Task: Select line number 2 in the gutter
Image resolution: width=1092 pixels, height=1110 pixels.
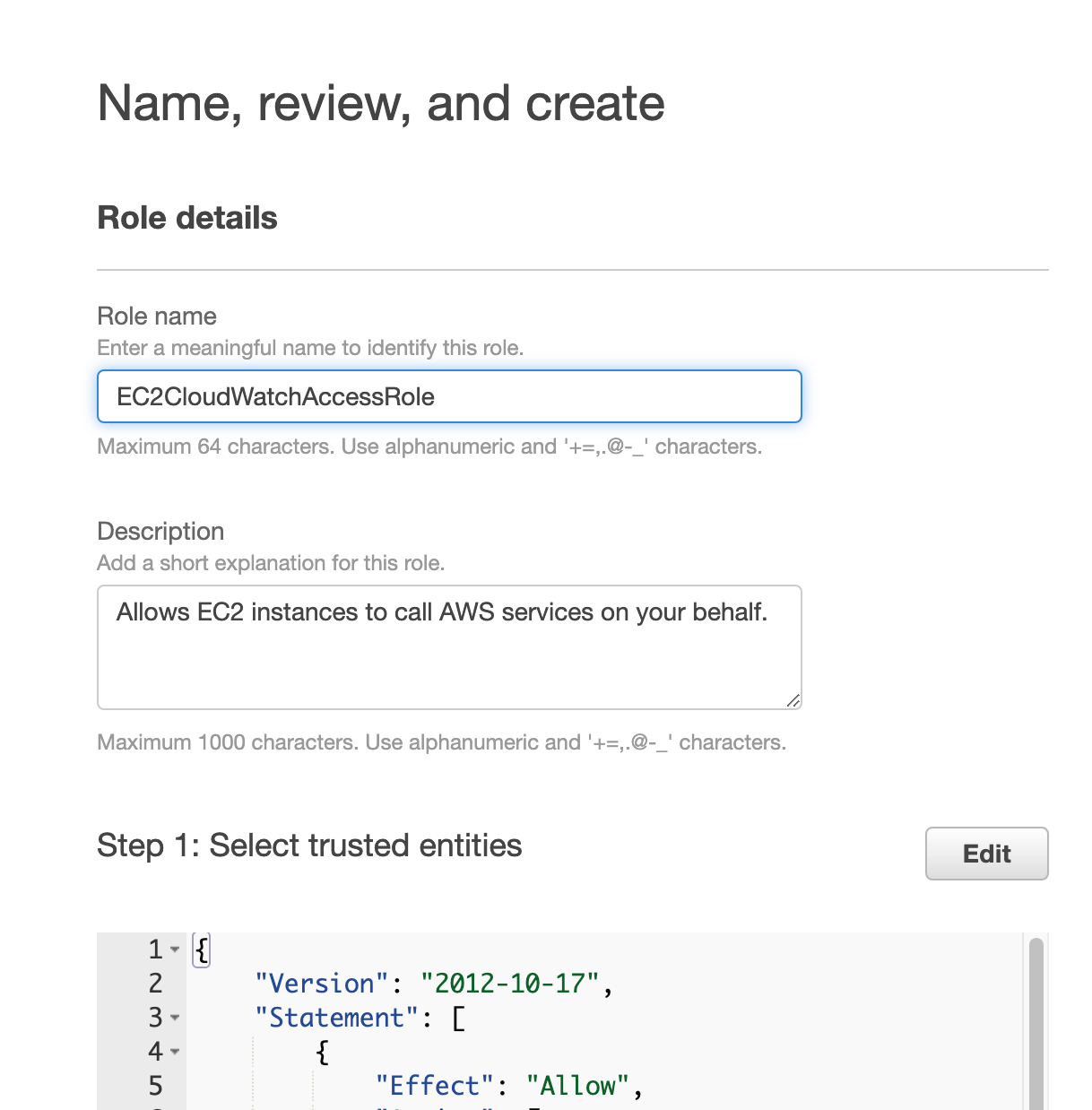Action: pos(155,984)
